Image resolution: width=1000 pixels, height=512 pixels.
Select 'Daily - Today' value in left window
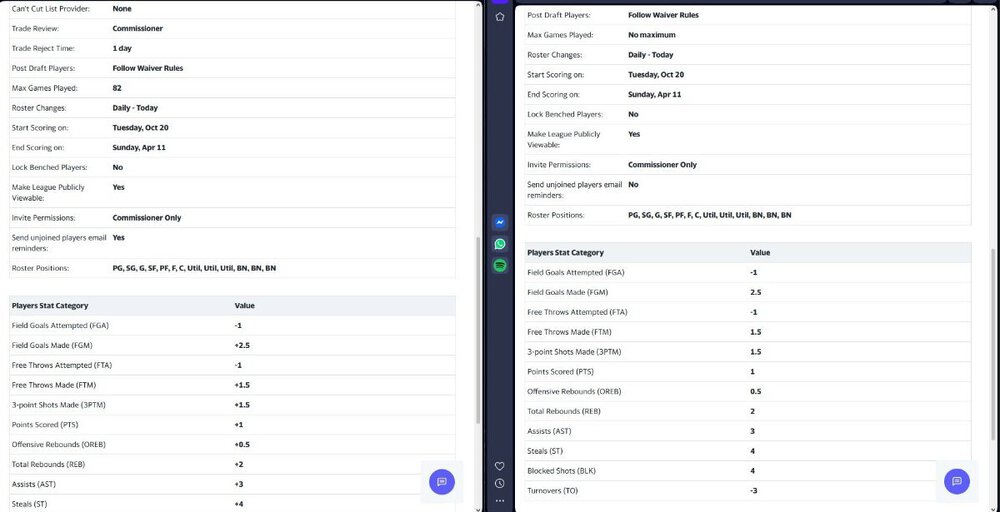click(135, 108)
